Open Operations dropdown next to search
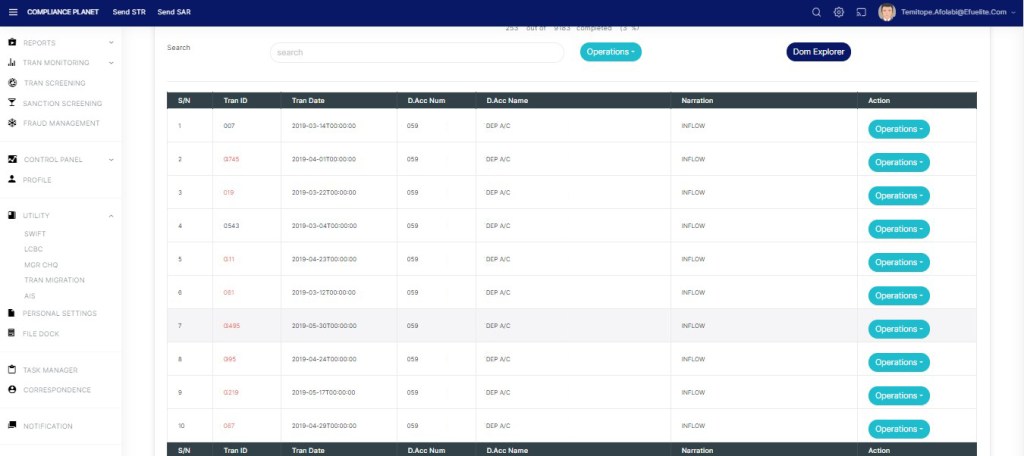 [610, 51]
